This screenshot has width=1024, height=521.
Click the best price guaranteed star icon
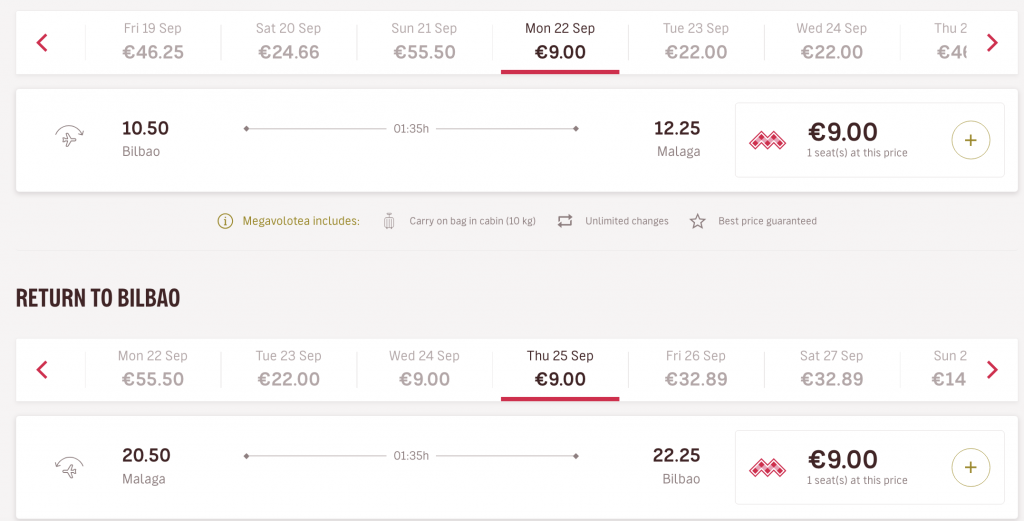[x=697, y=221]
